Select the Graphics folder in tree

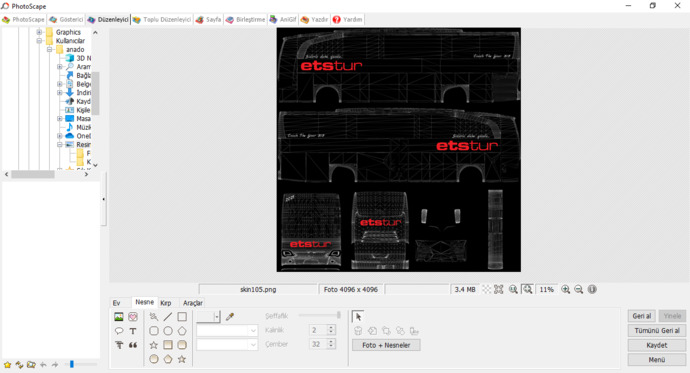[68, 32]
